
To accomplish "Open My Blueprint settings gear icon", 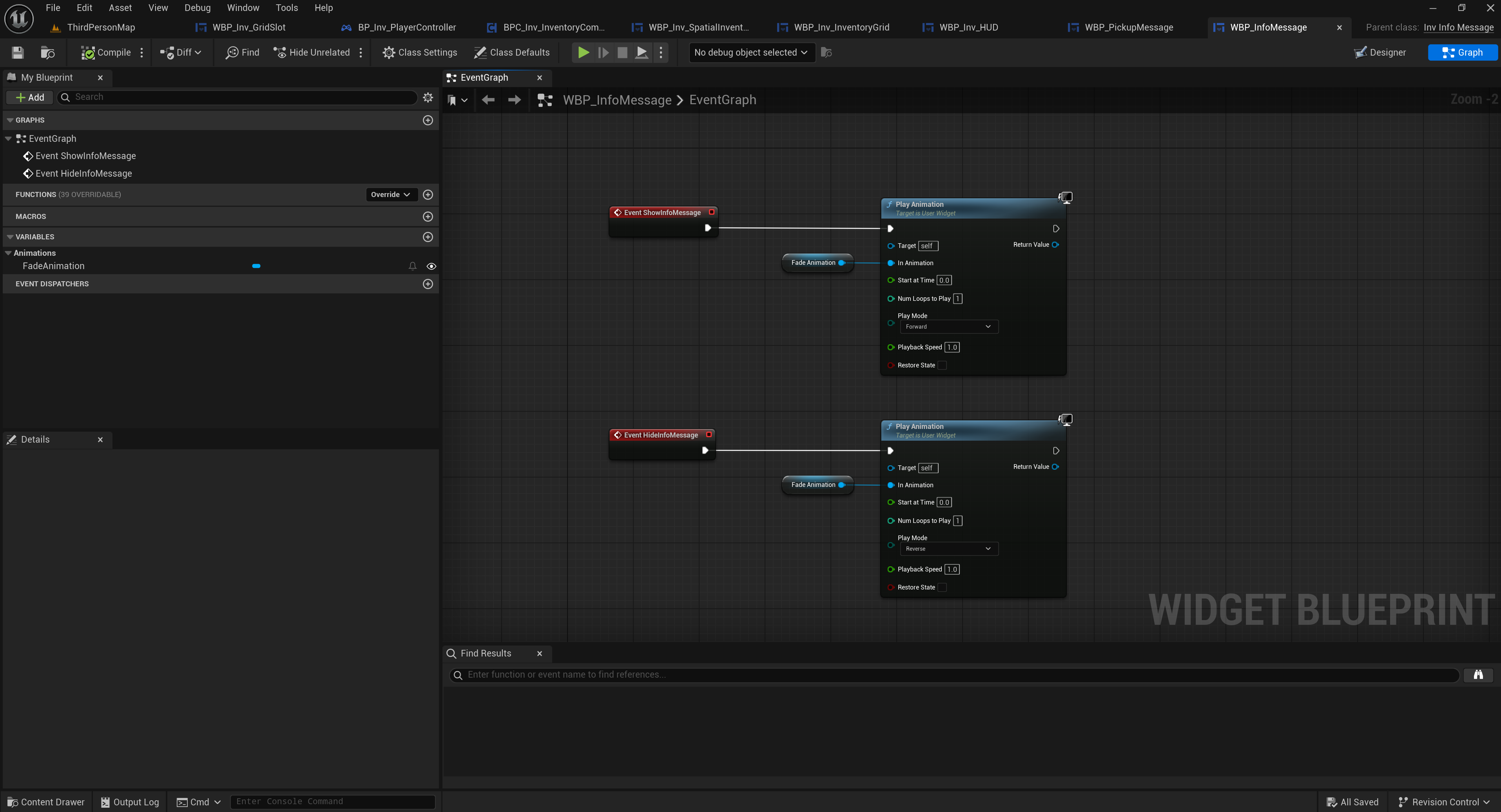I will (428, 97).
